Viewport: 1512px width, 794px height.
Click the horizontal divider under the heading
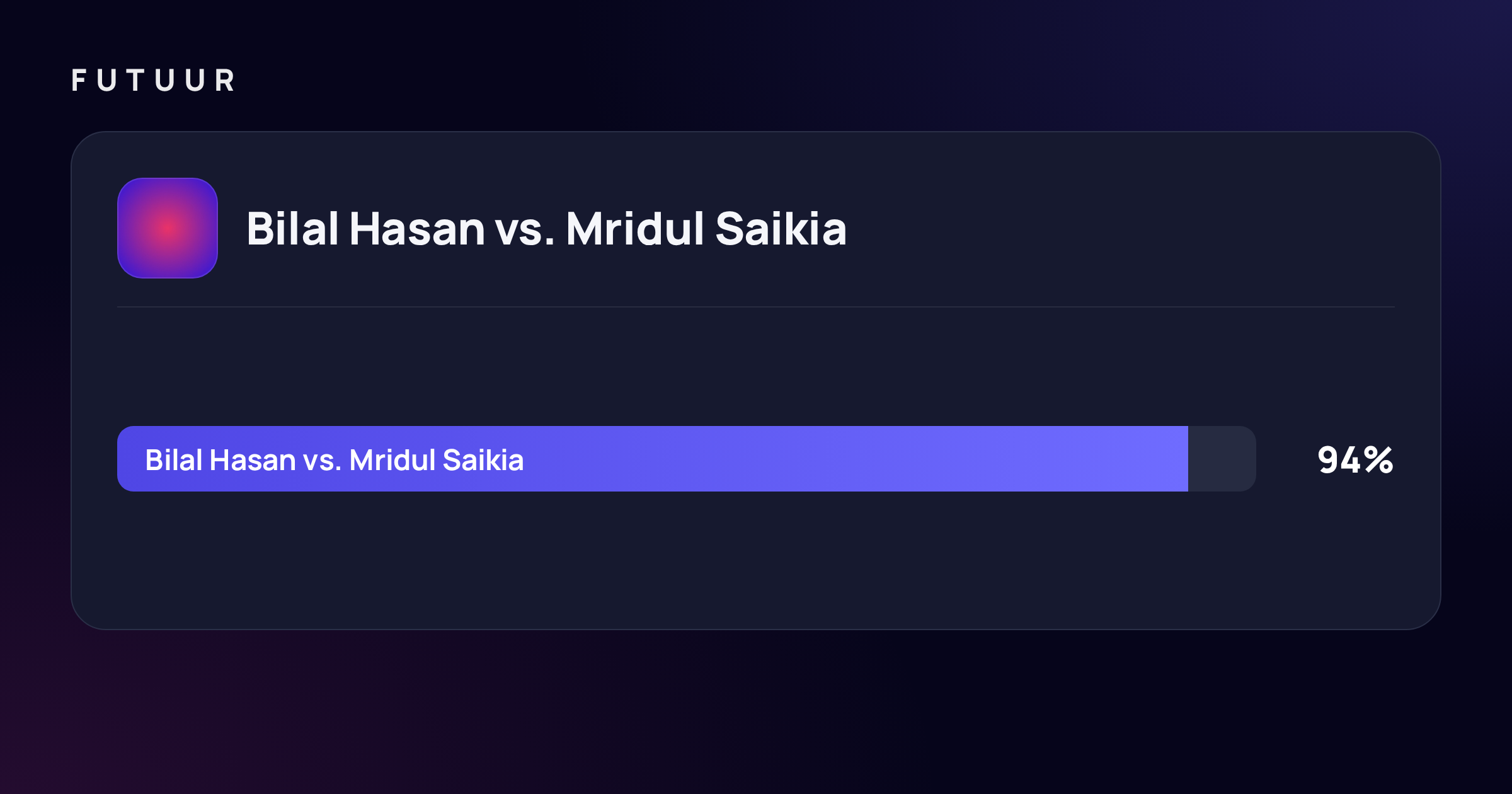tap(756, 307)
